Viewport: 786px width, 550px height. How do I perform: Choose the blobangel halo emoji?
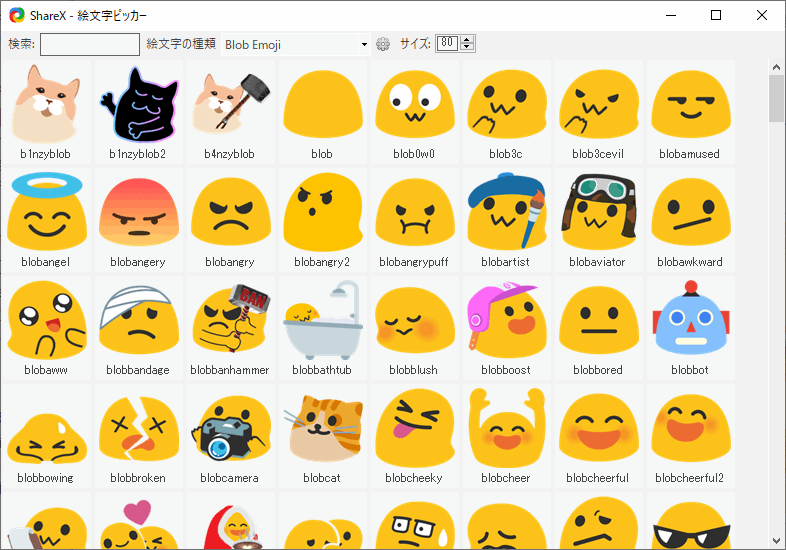point(47,220)
